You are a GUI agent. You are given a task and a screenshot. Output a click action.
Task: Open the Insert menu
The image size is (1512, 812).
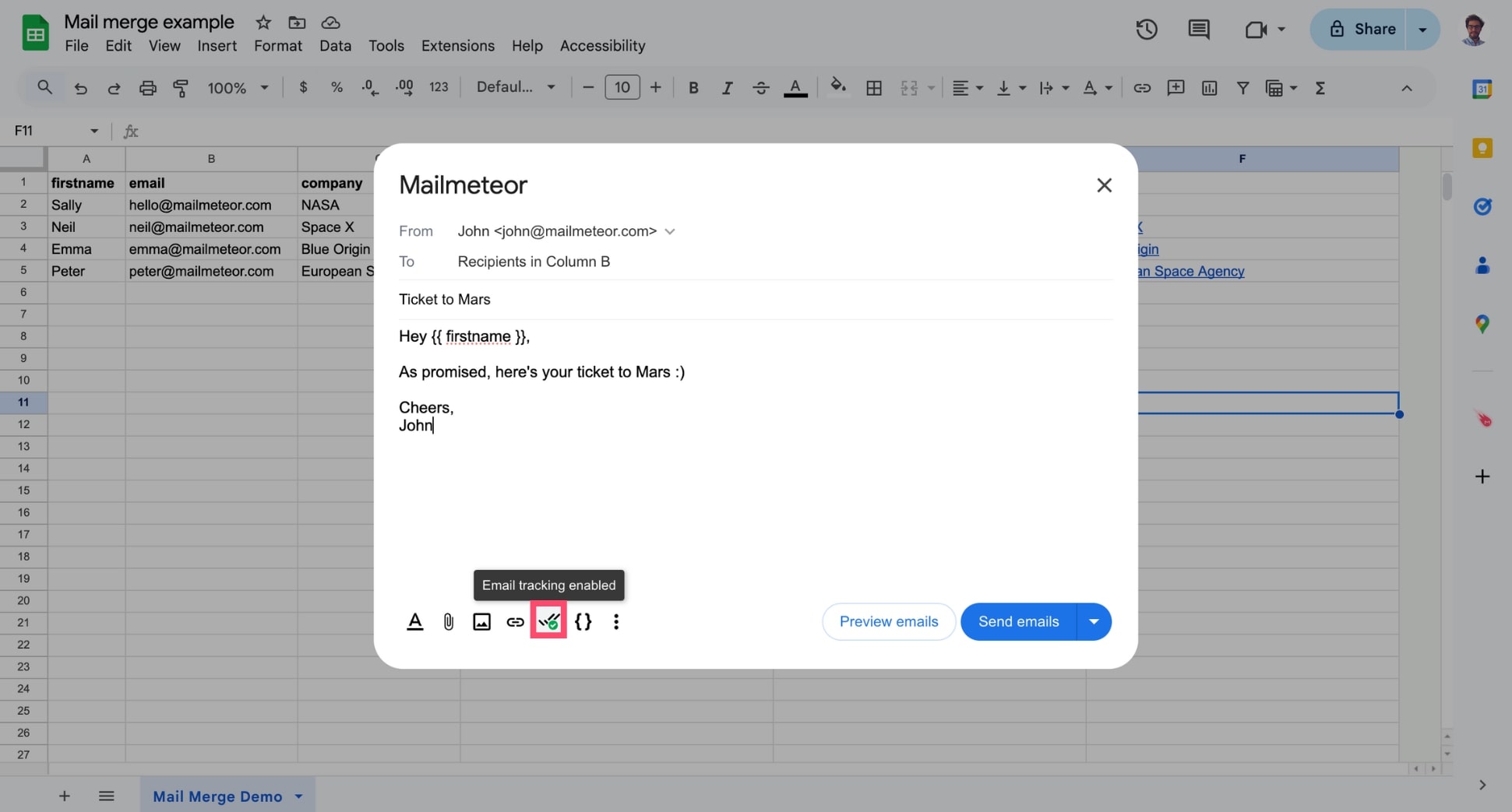tap(217, 46)
